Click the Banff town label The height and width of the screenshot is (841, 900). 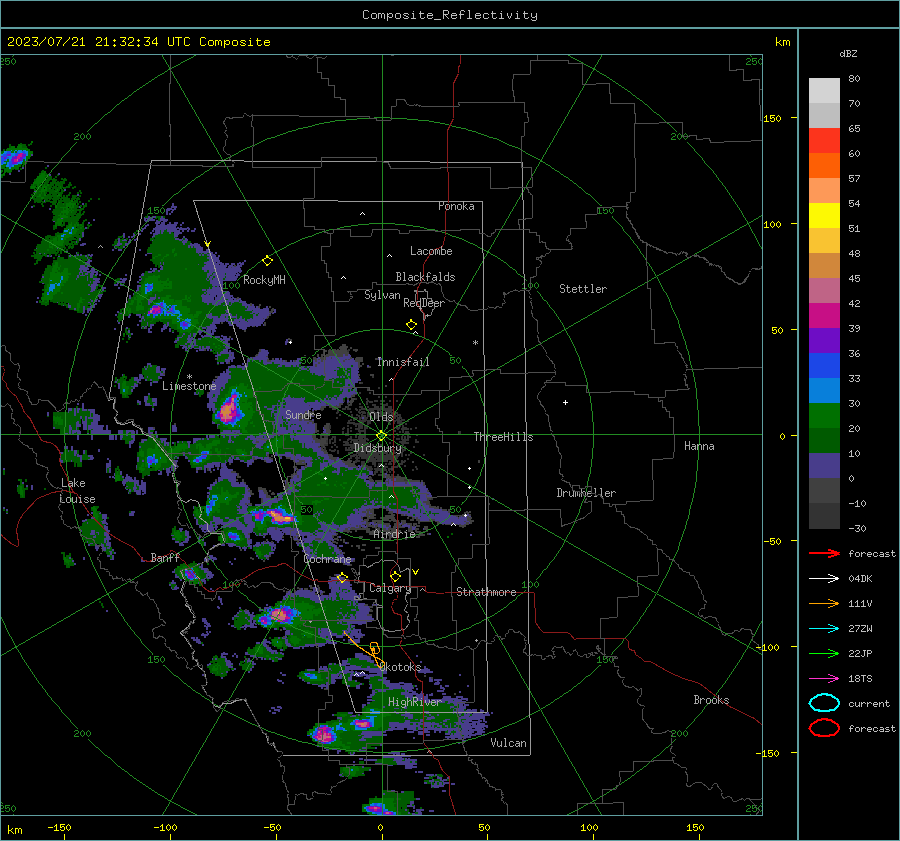pos(165,557)
